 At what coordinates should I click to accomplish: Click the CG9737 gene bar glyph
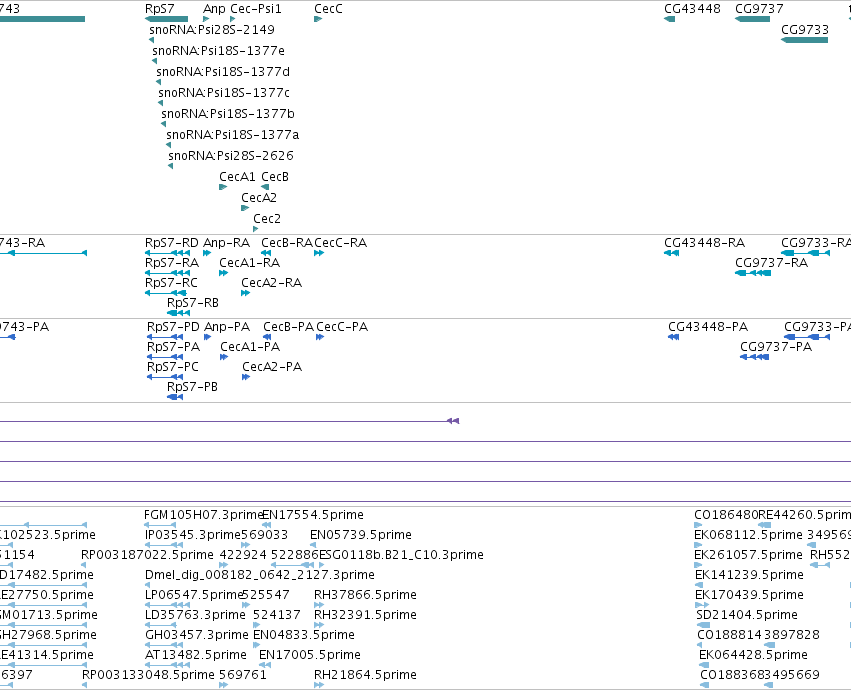[752, 19]
